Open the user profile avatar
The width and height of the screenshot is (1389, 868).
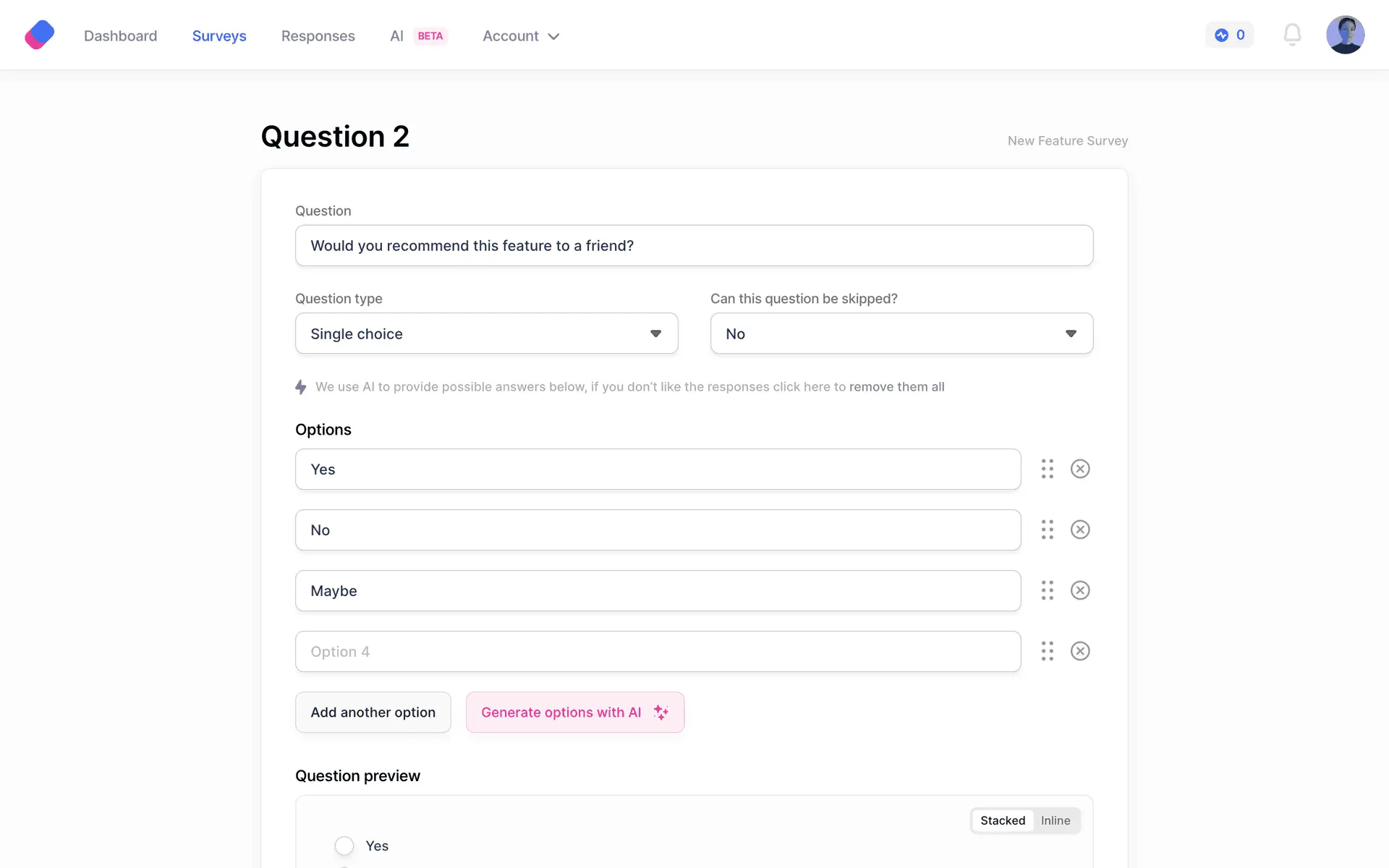click(1345, 35)
